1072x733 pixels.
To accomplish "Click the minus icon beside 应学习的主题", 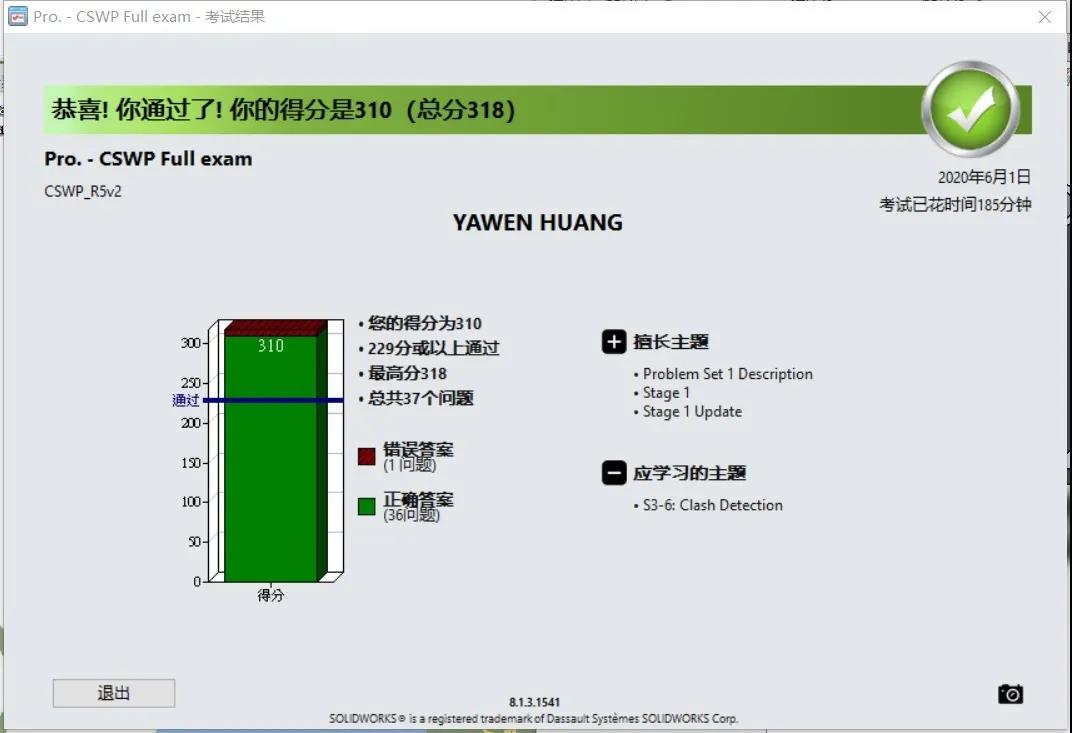I will pos(614,473).
